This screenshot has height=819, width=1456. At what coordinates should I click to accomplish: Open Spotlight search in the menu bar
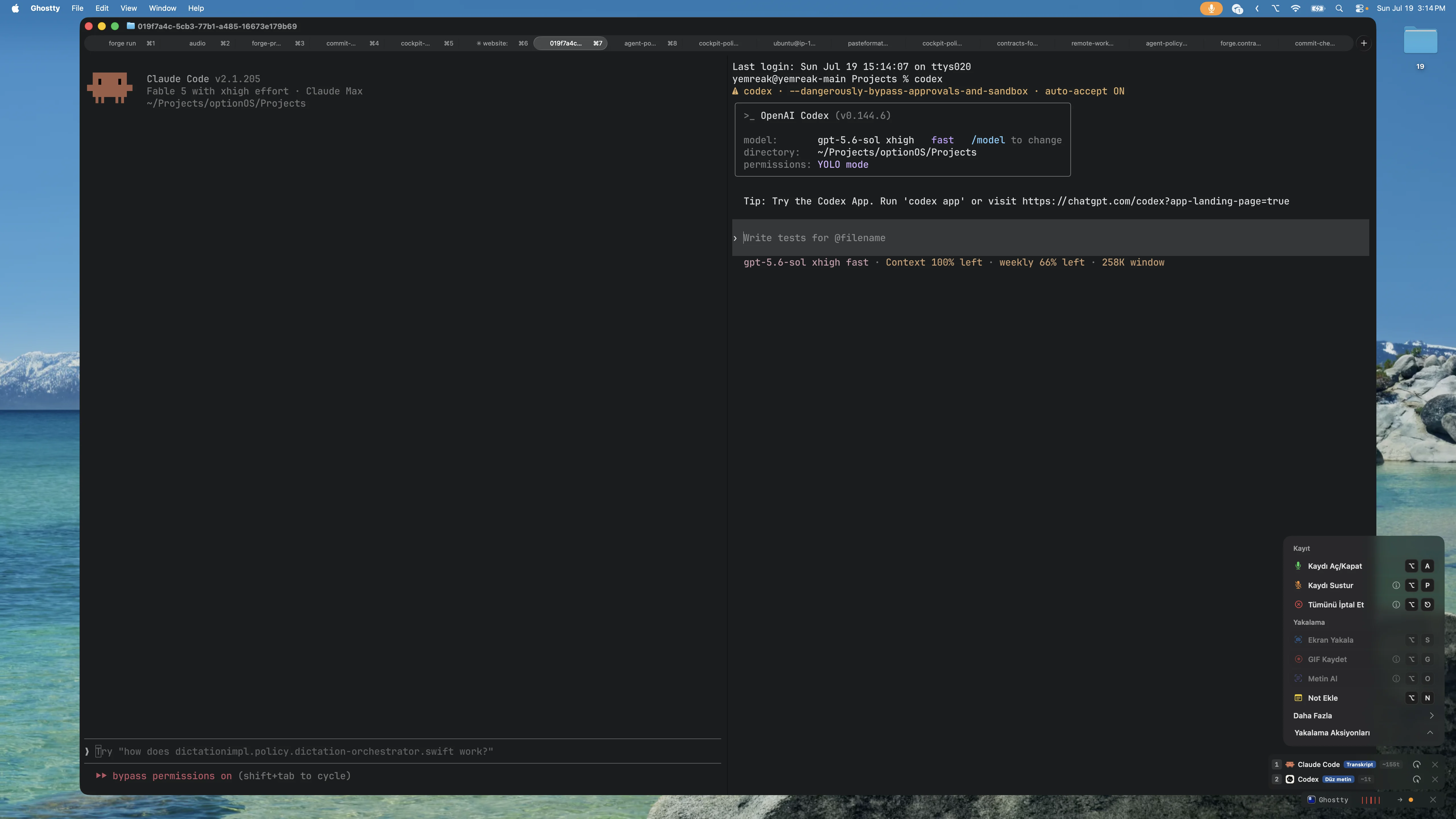tap(1339, 9)
